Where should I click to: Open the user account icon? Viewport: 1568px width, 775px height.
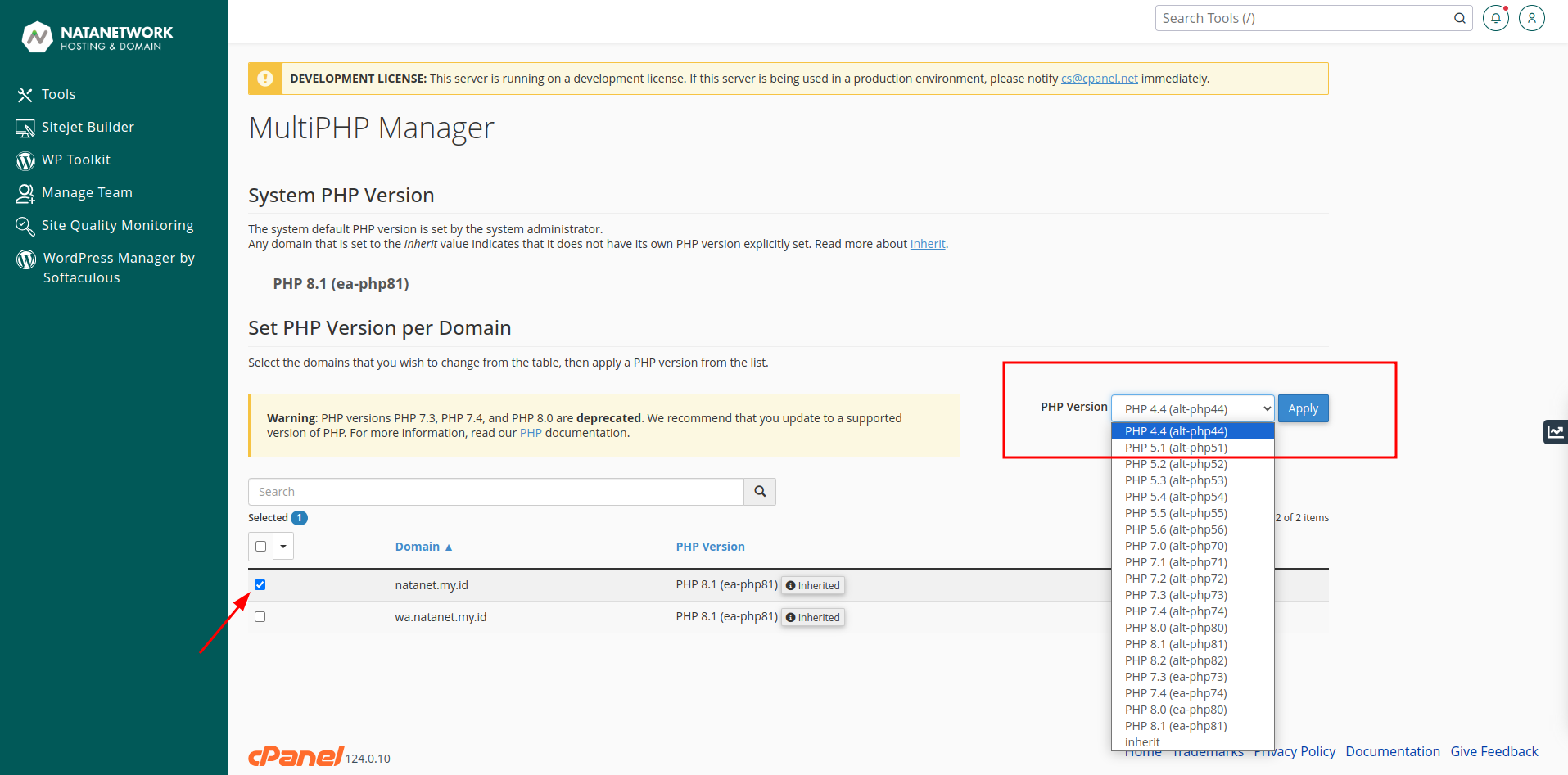point(1532,18)
